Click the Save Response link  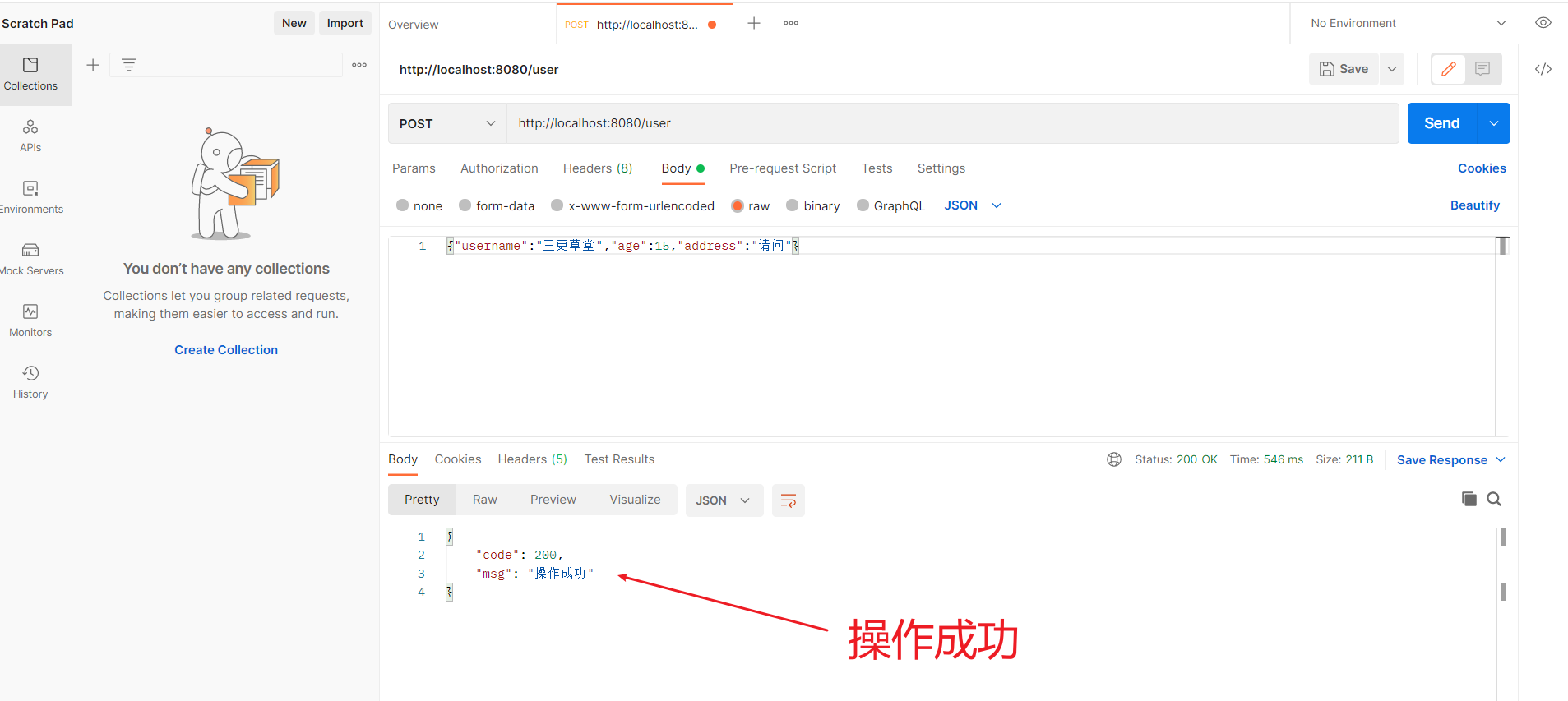click(1442, 460)
